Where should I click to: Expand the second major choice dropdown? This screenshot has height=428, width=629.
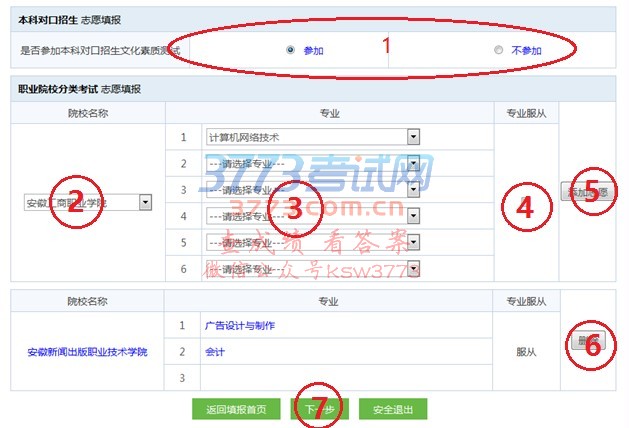(x=313, y=163)
